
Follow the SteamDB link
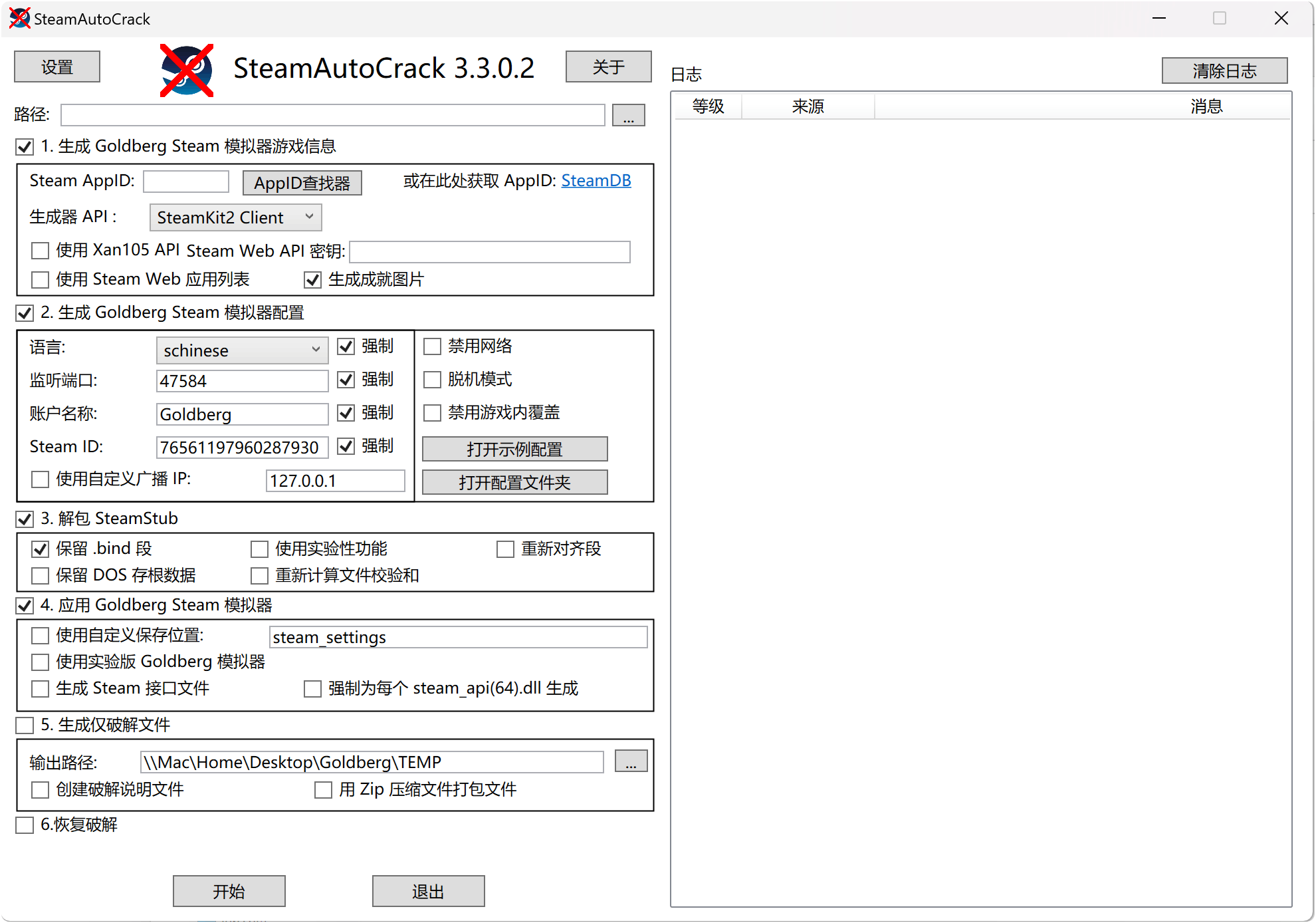pyautogui.click(x=596, y=181)
